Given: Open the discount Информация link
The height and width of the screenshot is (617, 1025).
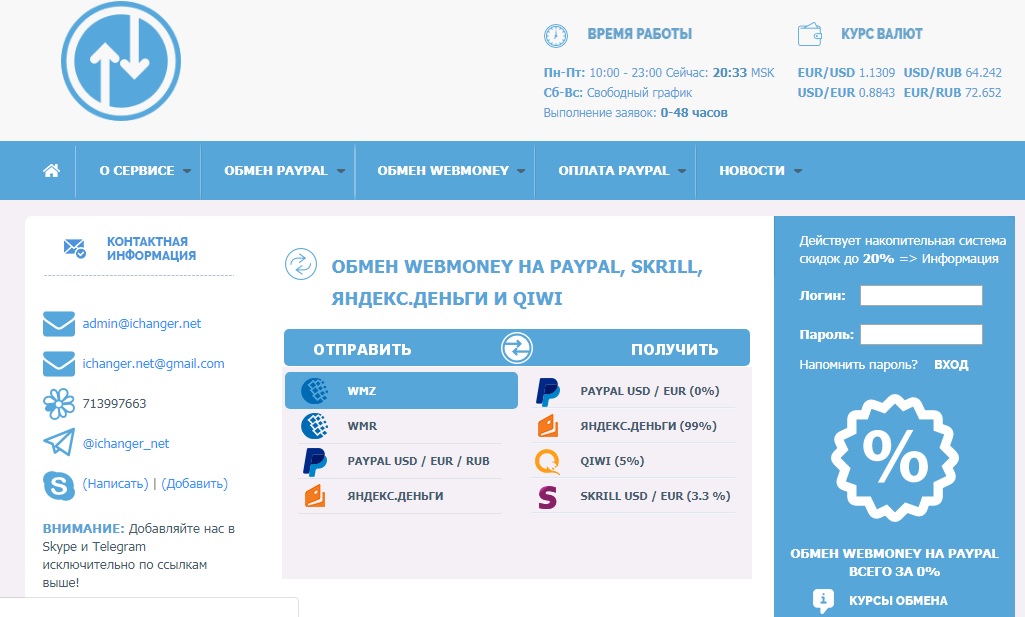Looking at the screenshot, I should pyautogui.click(x=960, y=259).
